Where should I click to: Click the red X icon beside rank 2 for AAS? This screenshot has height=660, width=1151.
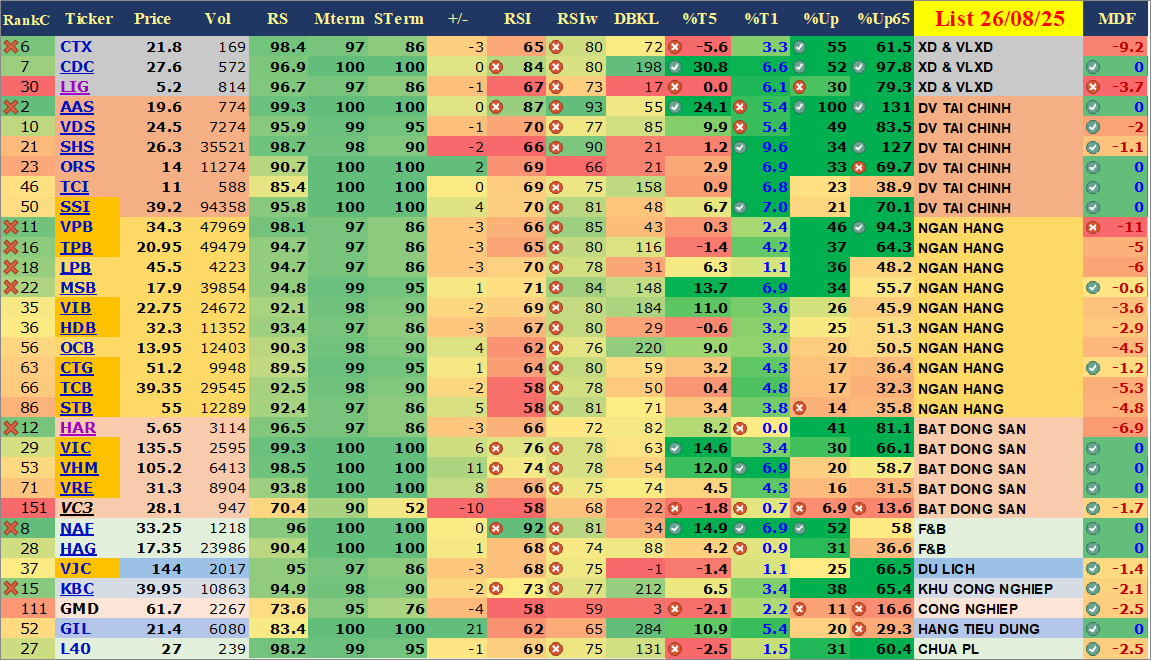(x=10, y=107)
